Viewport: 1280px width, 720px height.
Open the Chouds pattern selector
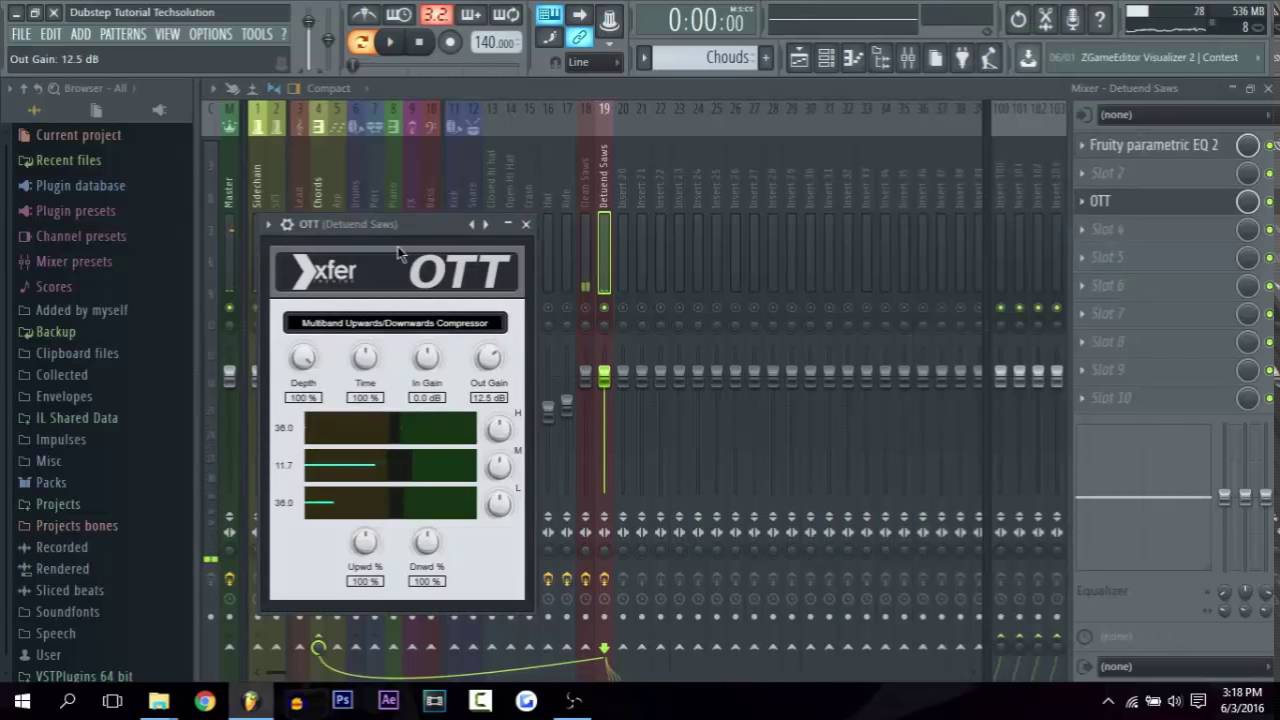[705, 58]
